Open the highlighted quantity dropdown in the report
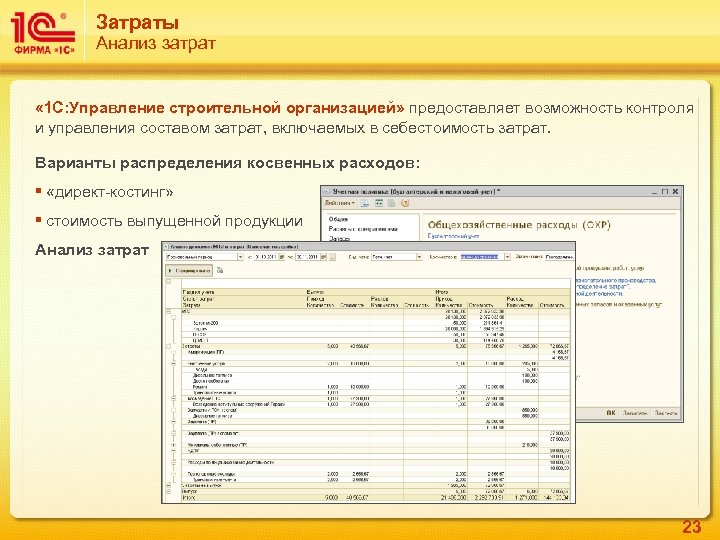 [507, 257]
